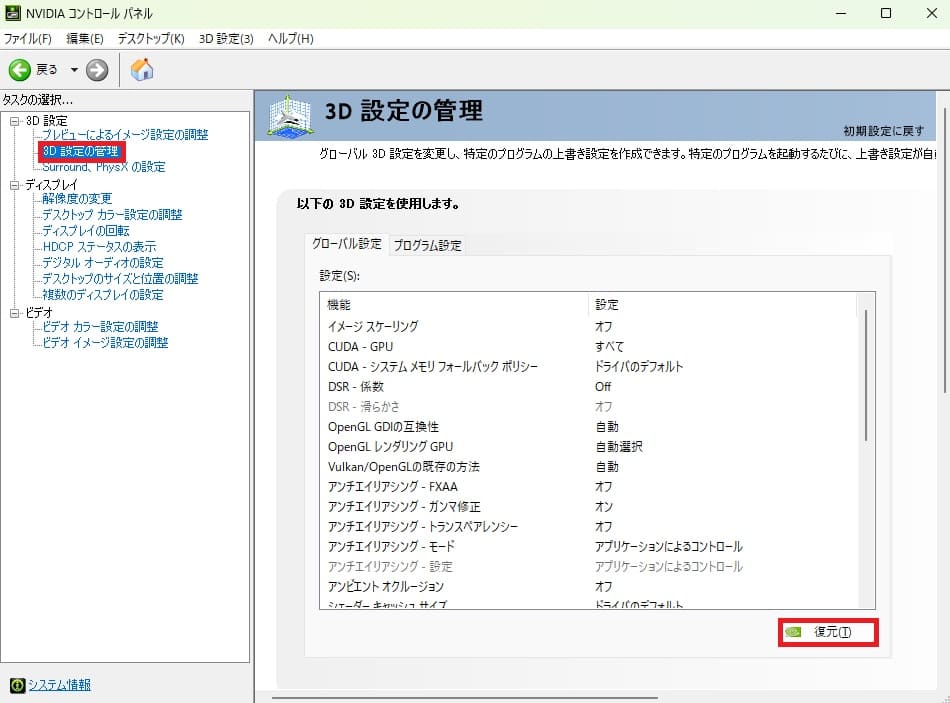Screen dimensions: 950x703
Task: Click the 機能 column header
Action: pyautogui.click(x=454, y=305)
